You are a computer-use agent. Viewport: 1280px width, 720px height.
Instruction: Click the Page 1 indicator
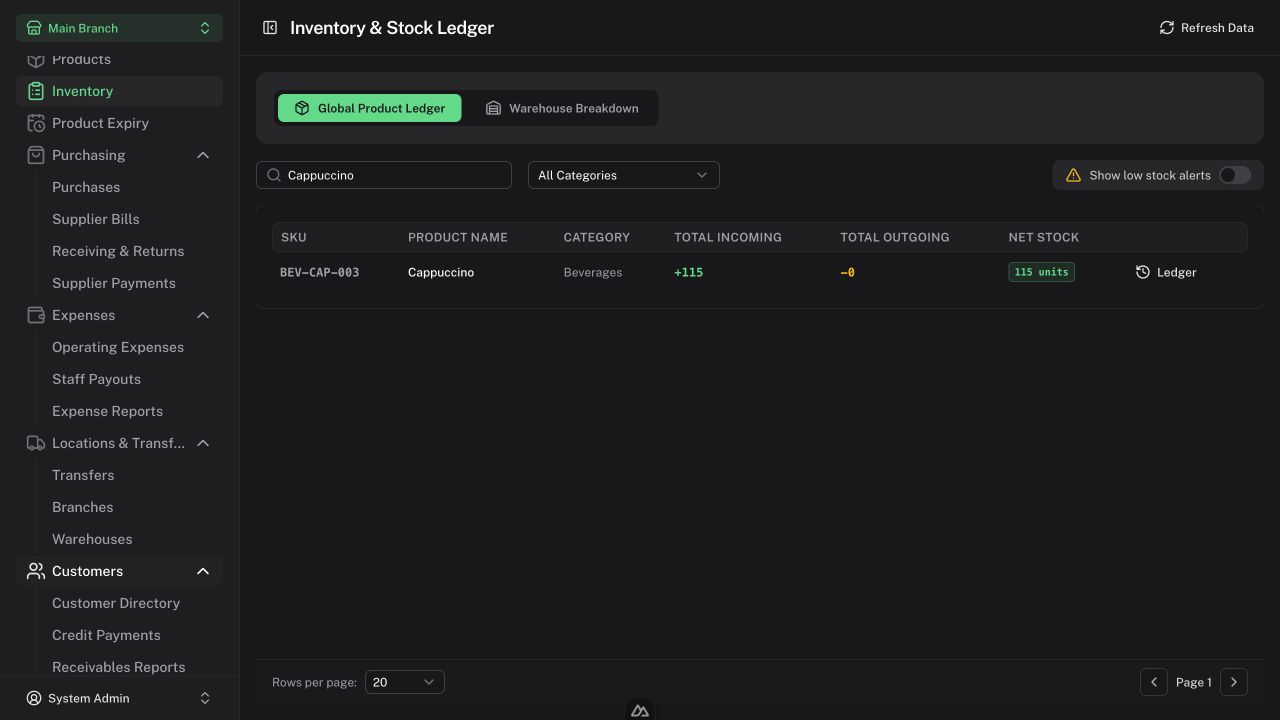pos(1194,682)
